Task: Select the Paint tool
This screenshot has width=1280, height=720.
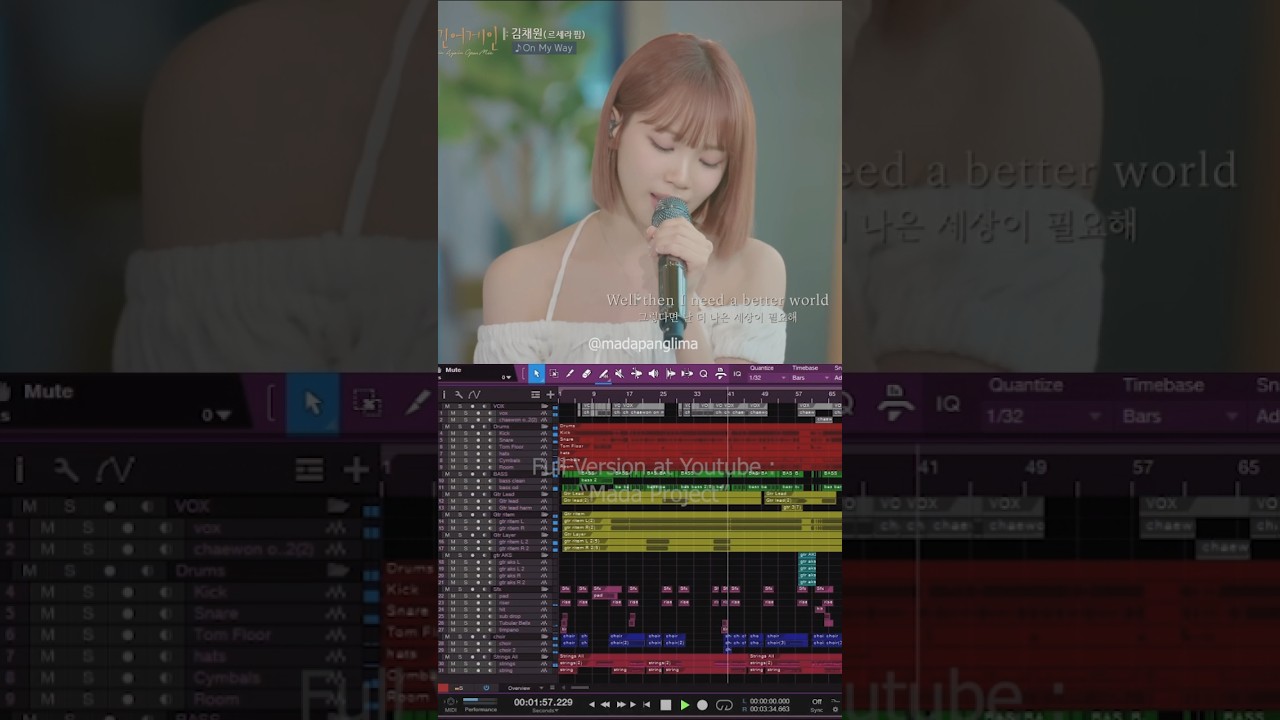Action: 604,374
